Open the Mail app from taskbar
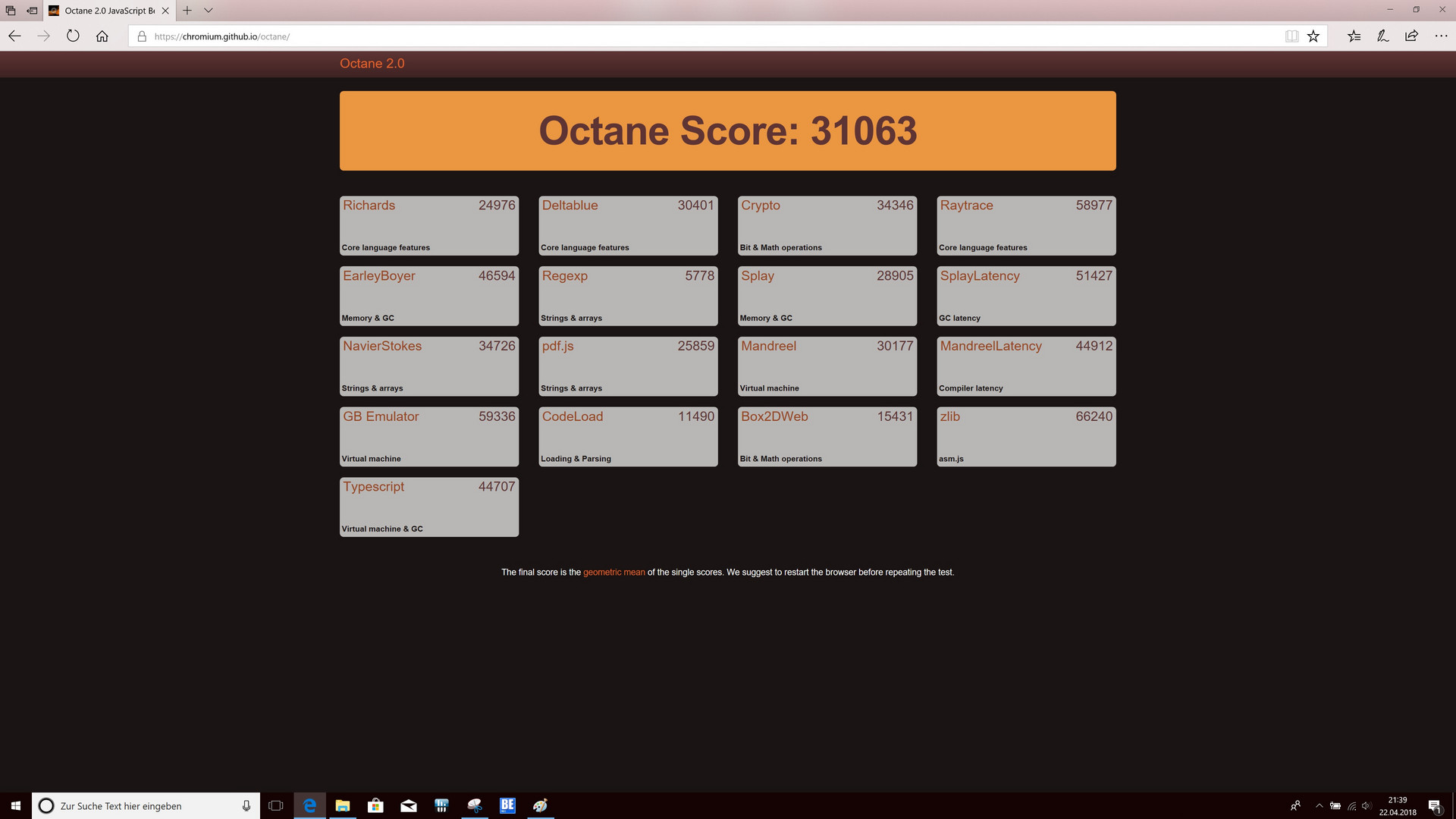The image size is (1456, 819). [409, 805]
